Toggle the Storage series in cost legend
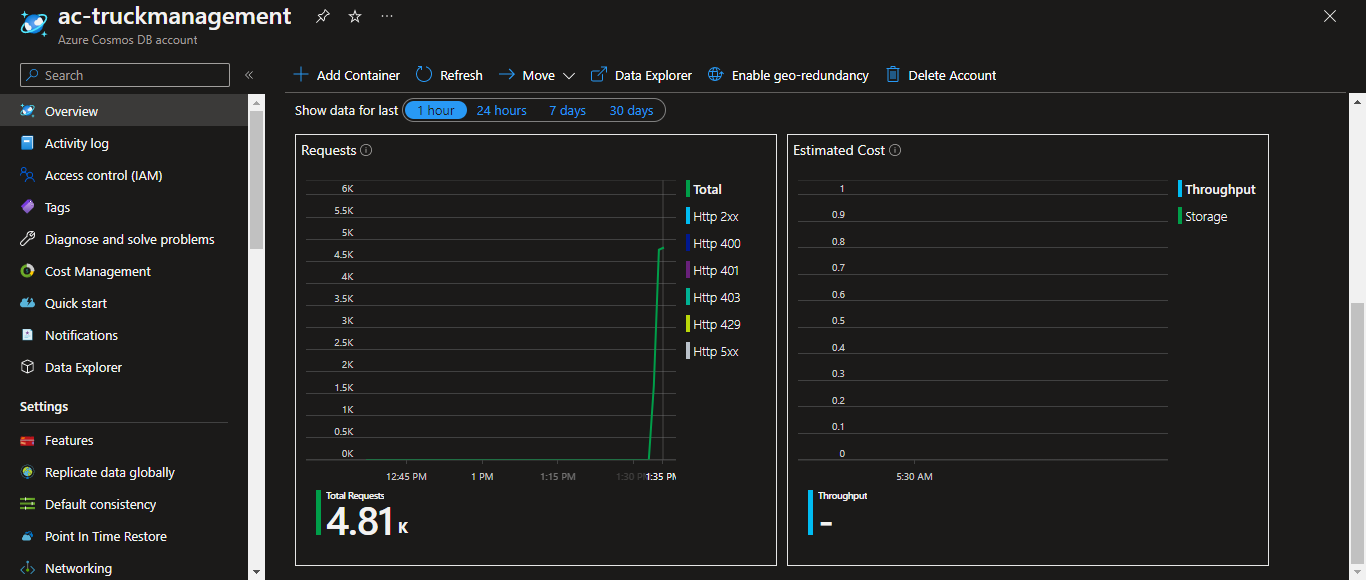Image resolution: width=1366 pixels, height=580 pixels. pos(1203,216)
